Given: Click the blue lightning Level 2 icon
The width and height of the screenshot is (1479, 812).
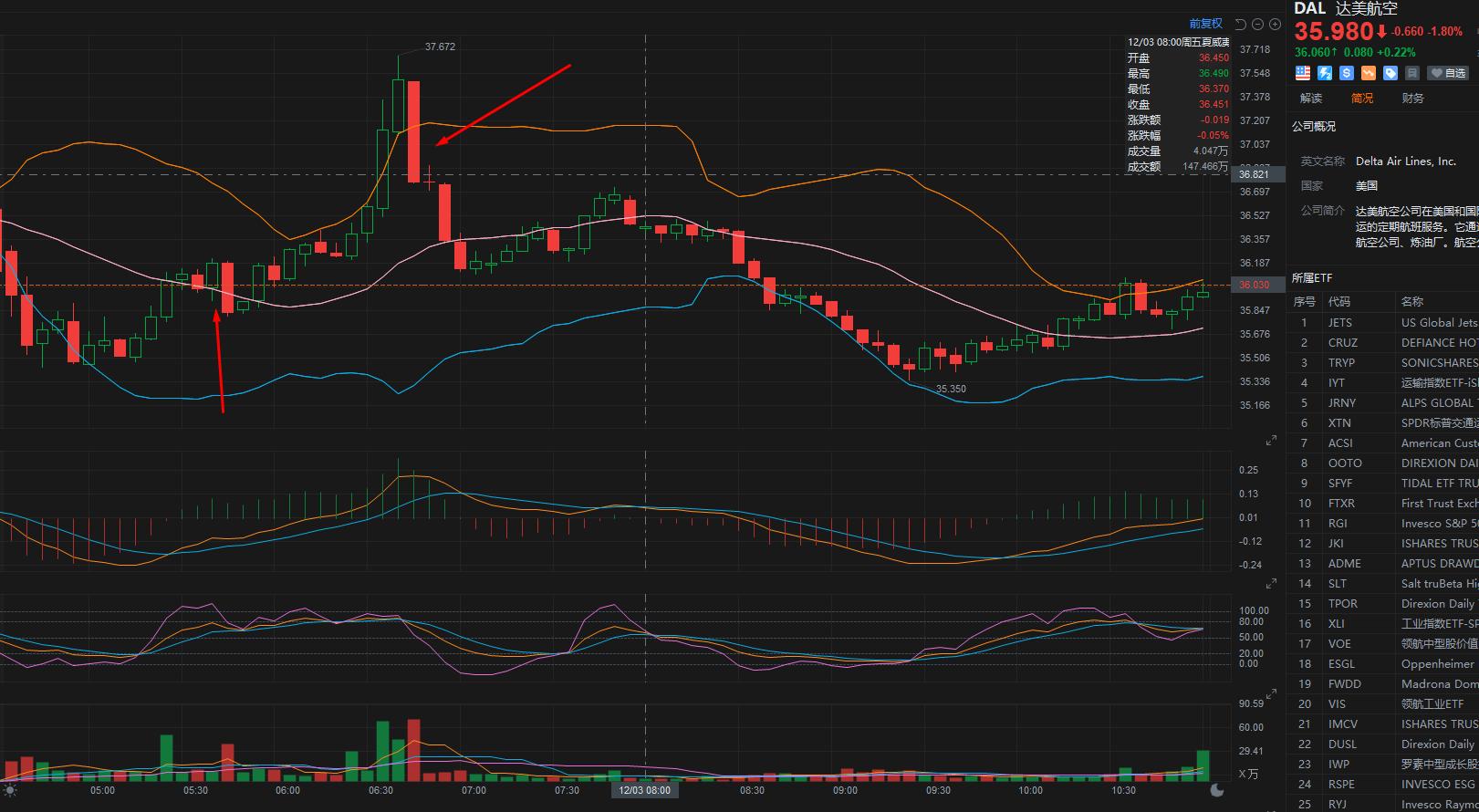Looking at the screenshot, I should pos(1325,73).
